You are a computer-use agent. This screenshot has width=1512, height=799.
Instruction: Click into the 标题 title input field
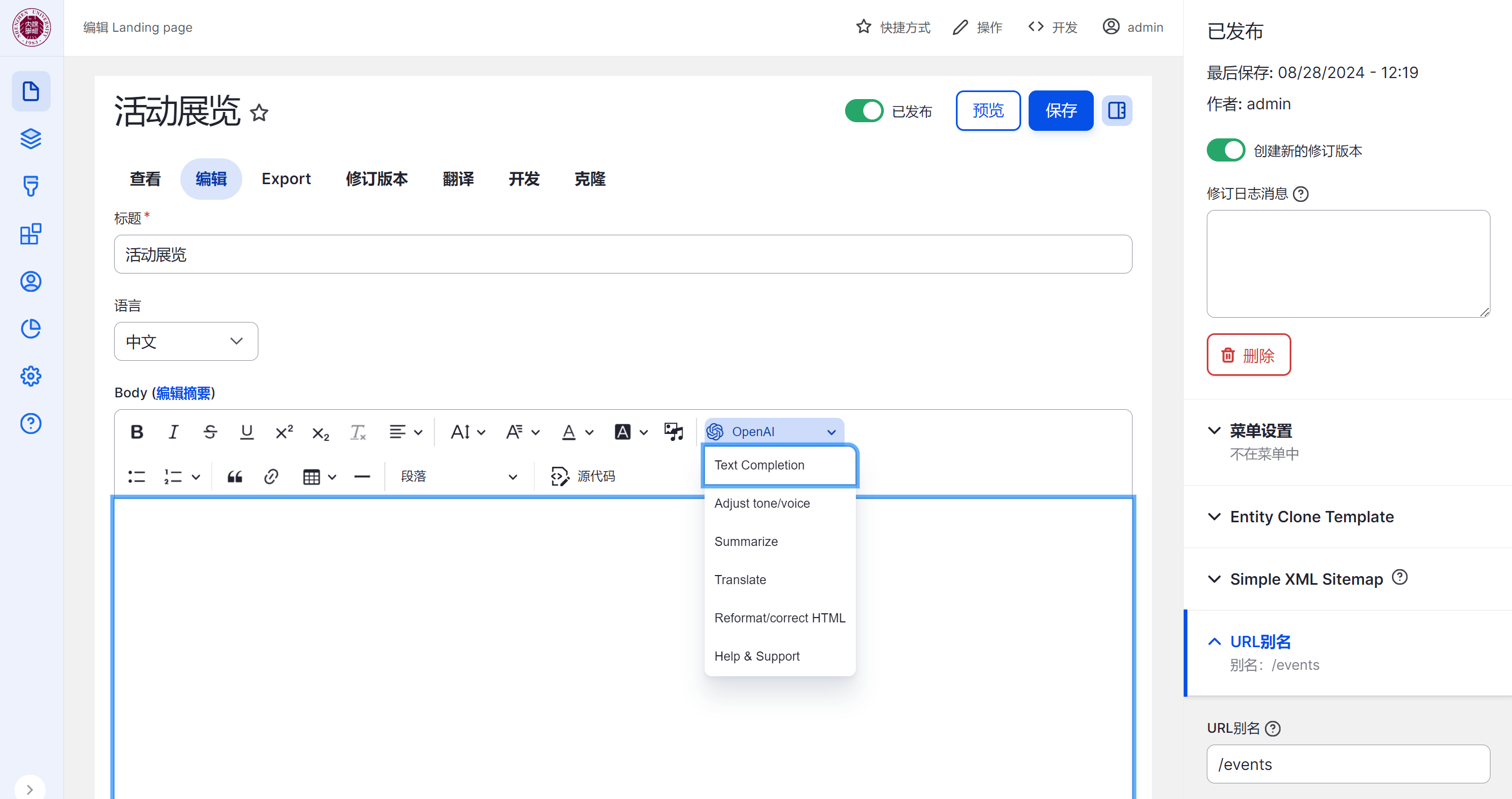(623, 254)
